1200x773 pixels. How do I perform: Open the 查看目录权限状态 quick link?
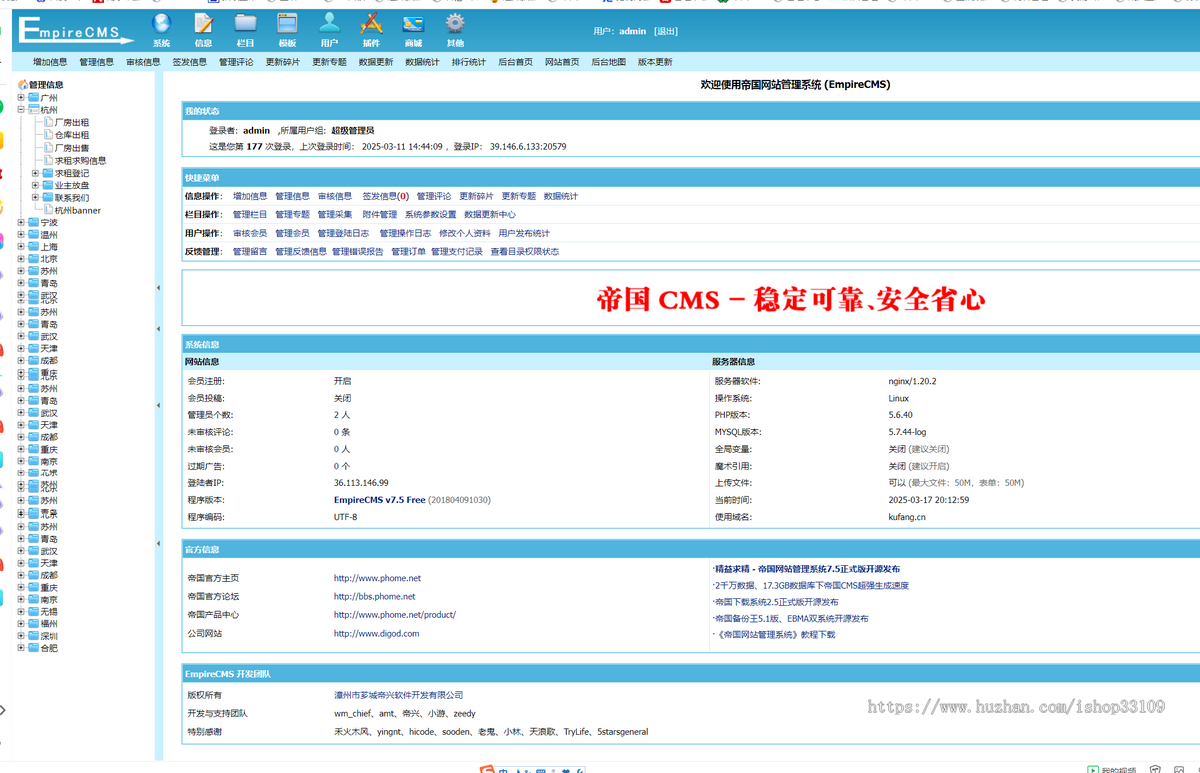pyautogui.click(x=525, y=252)
